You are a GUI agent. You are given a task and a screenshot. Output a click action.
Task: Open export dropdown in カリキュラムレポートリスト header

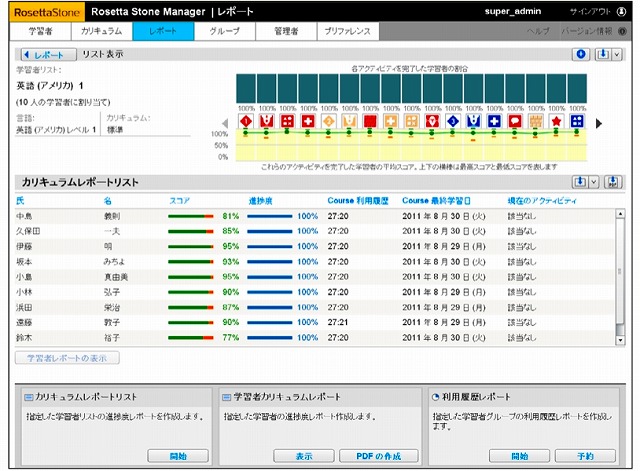pyautogui.click(x=593, y=182)
